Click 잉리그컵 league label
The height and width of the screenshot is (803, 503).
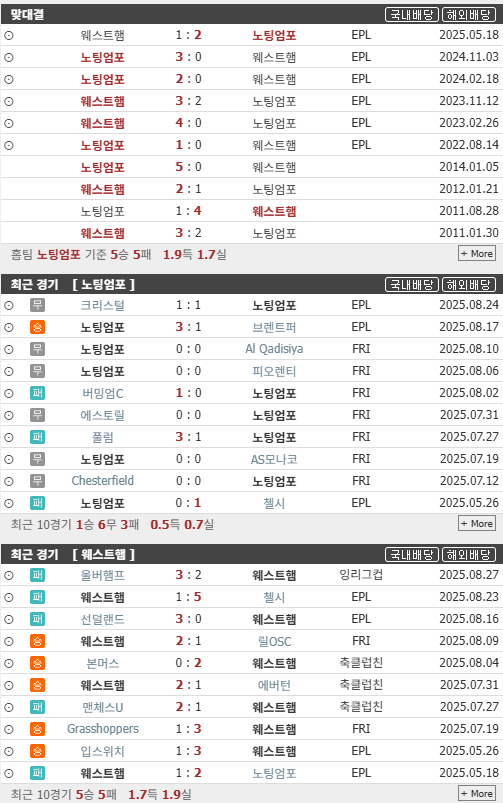pyautogui.click(x=361, y=575)
